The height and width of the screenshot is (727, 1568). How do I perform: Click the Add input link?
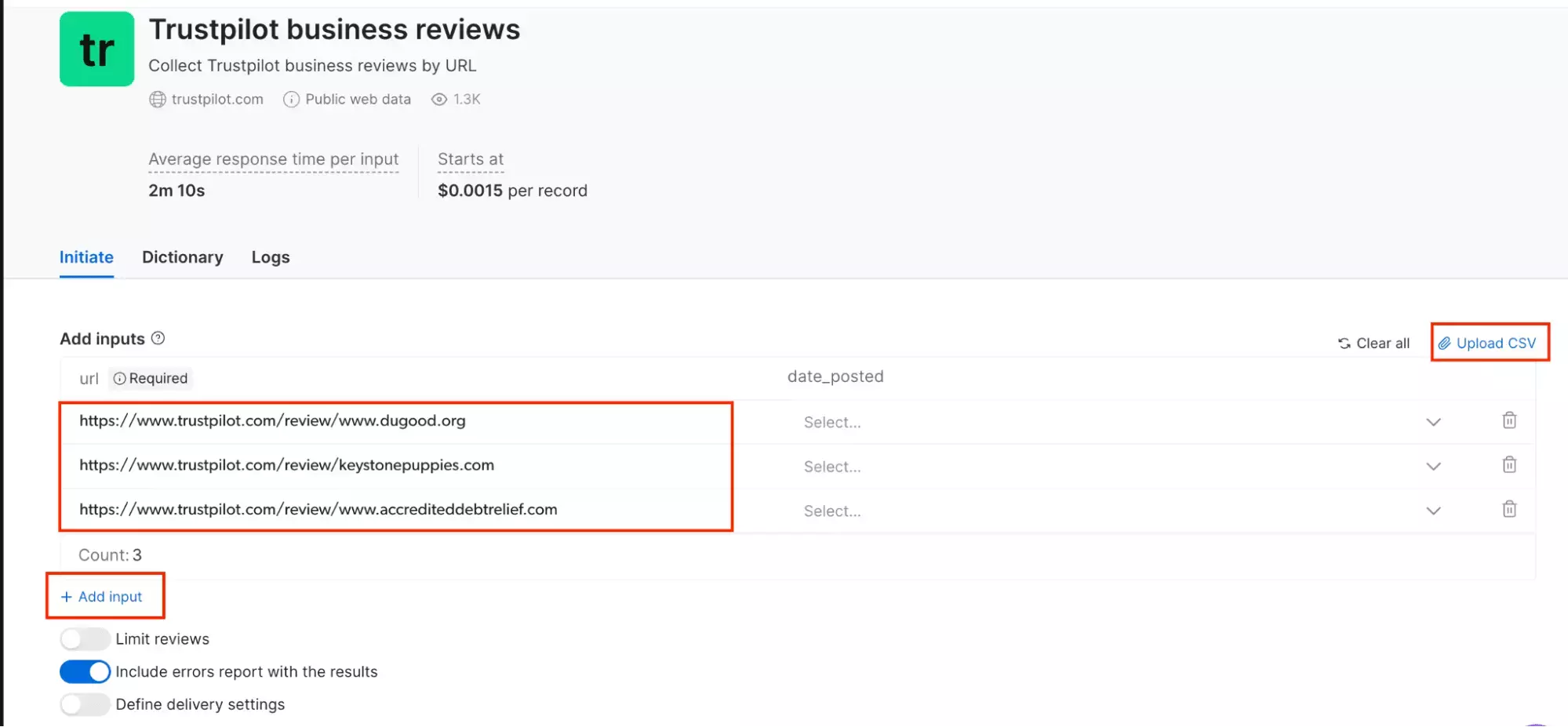tap(104, 596)
